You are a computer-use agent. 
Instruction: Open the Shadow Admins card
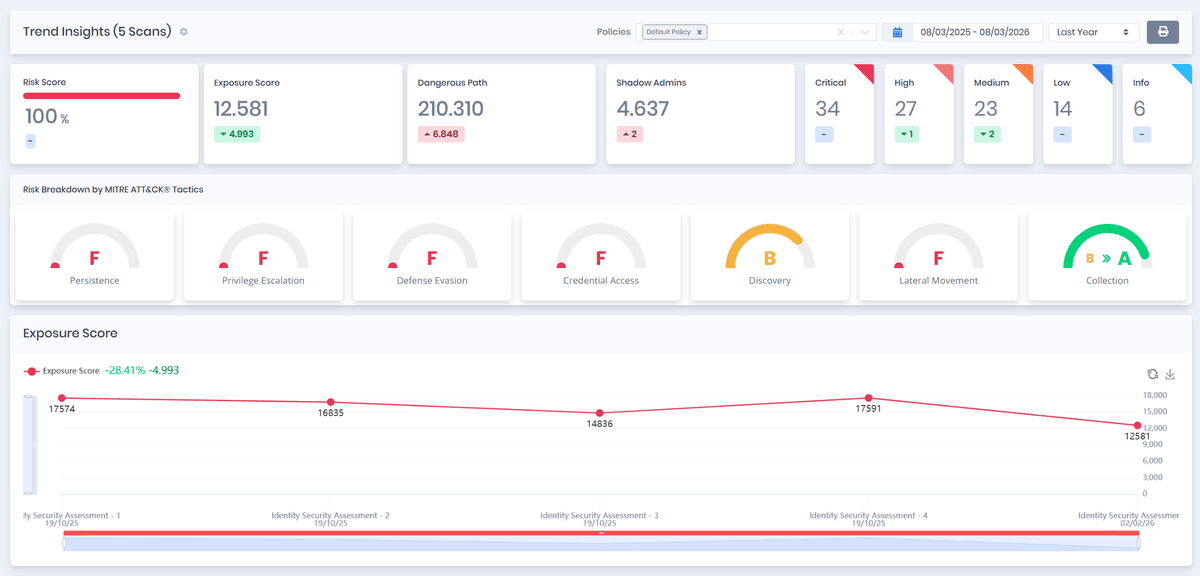tap(701, 114)
